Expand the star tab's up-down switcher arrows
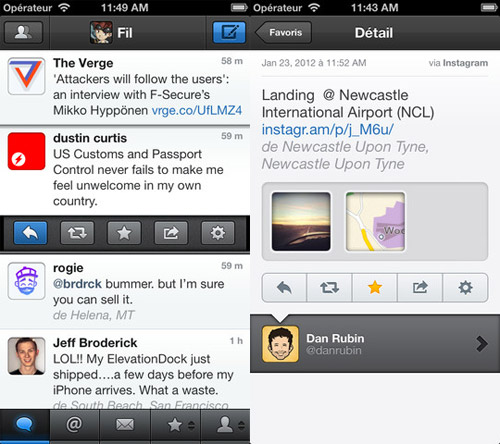 click(x=191, y=425)
